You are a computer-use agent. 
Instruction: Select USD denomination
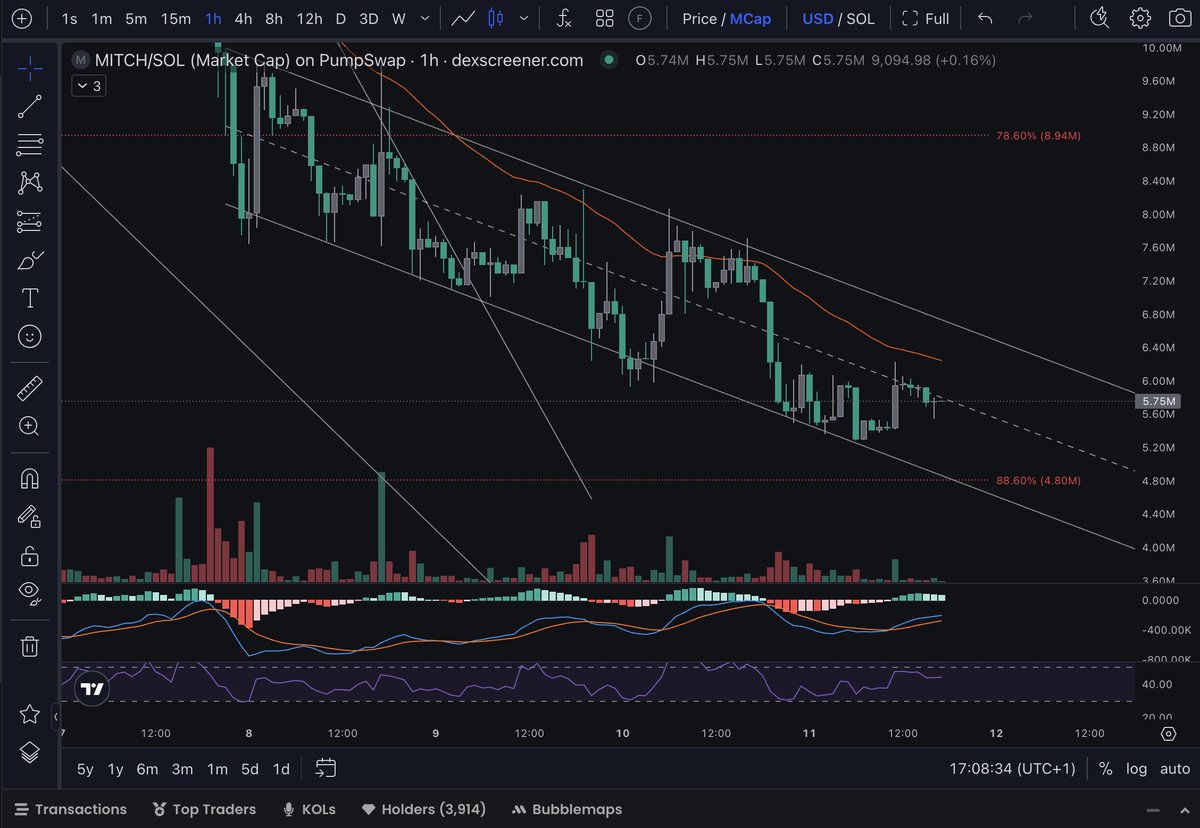coord(818,18)
